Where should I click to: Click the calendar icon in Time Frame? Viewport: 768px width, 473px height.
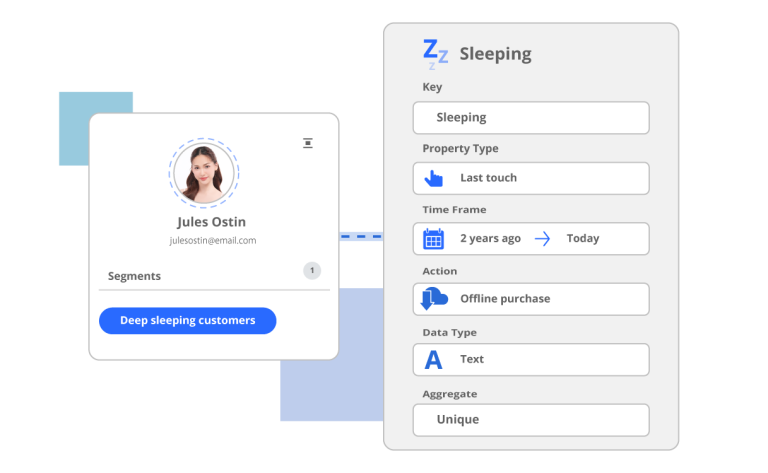433,239
